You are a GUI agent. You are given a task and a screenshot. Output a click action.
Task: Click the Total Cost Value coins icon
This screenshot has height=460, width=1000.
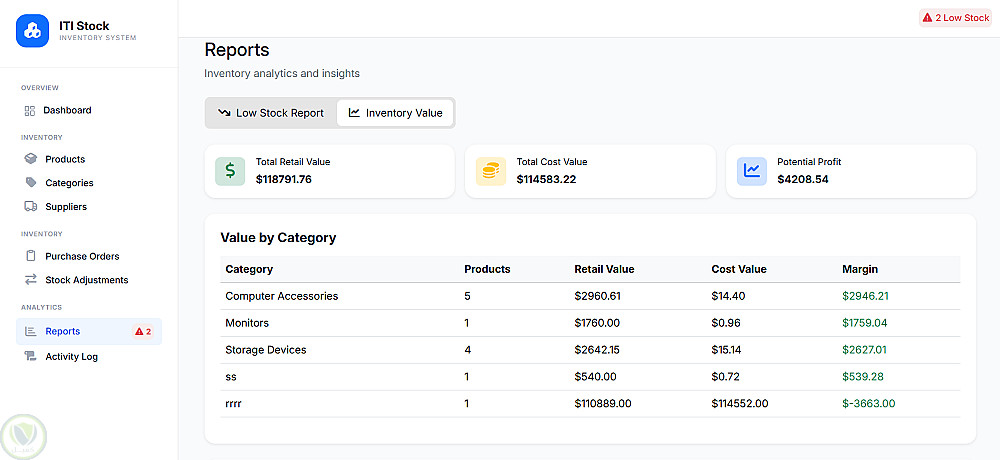pyautogui.click(x=491, y=171)
